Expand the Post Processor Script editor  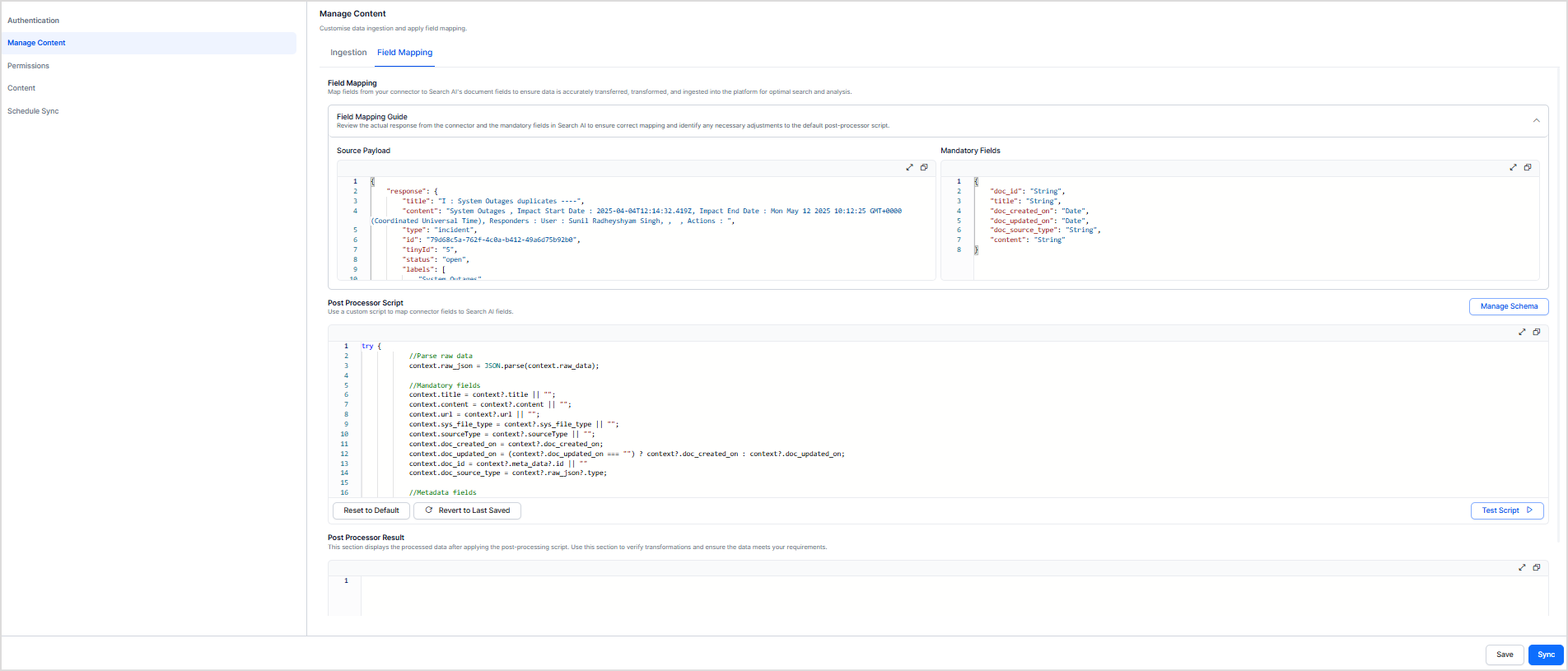1522,332
